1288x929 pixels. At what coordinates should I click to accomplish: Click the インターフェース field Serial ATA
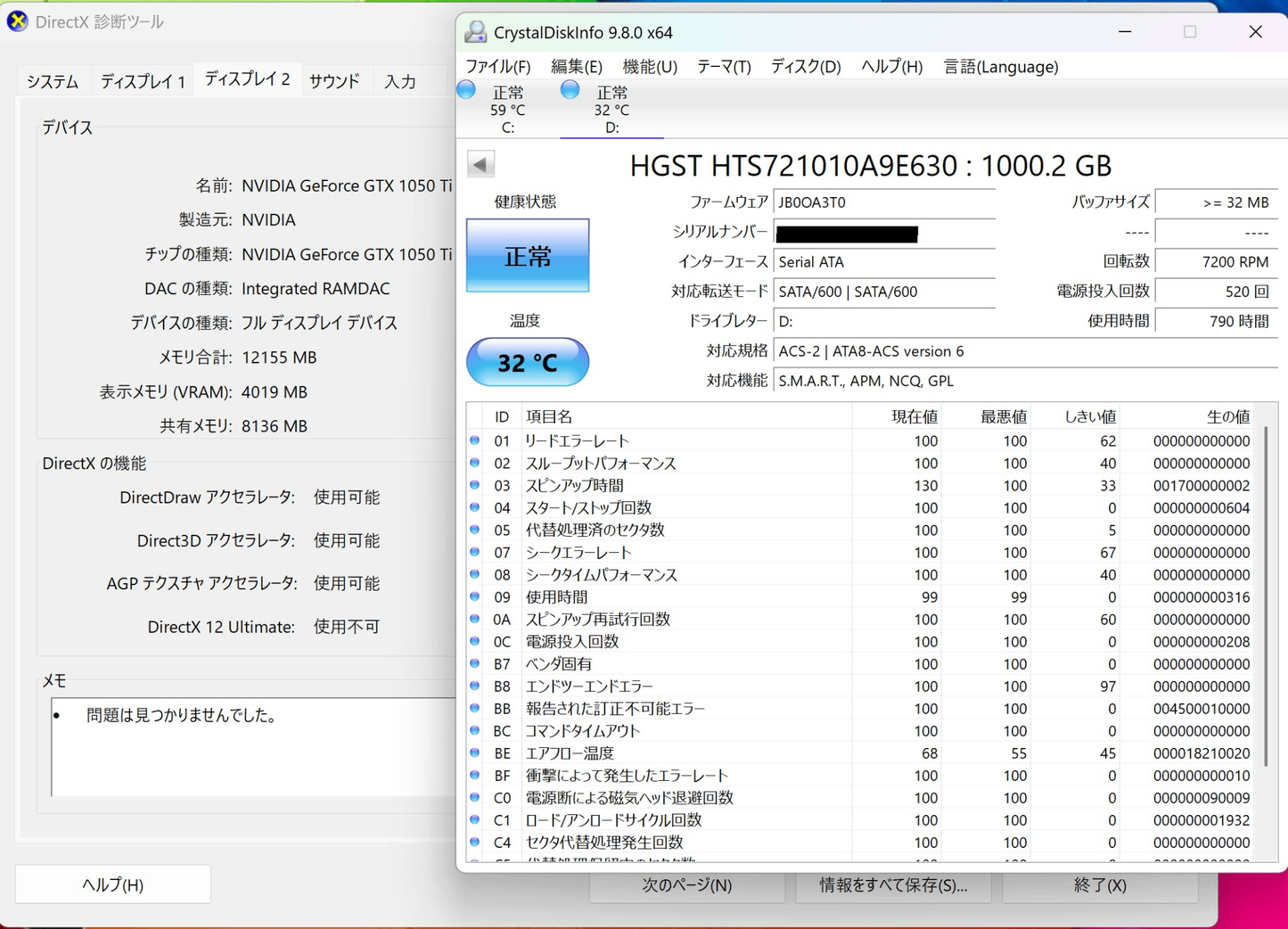tap(883, 262)
